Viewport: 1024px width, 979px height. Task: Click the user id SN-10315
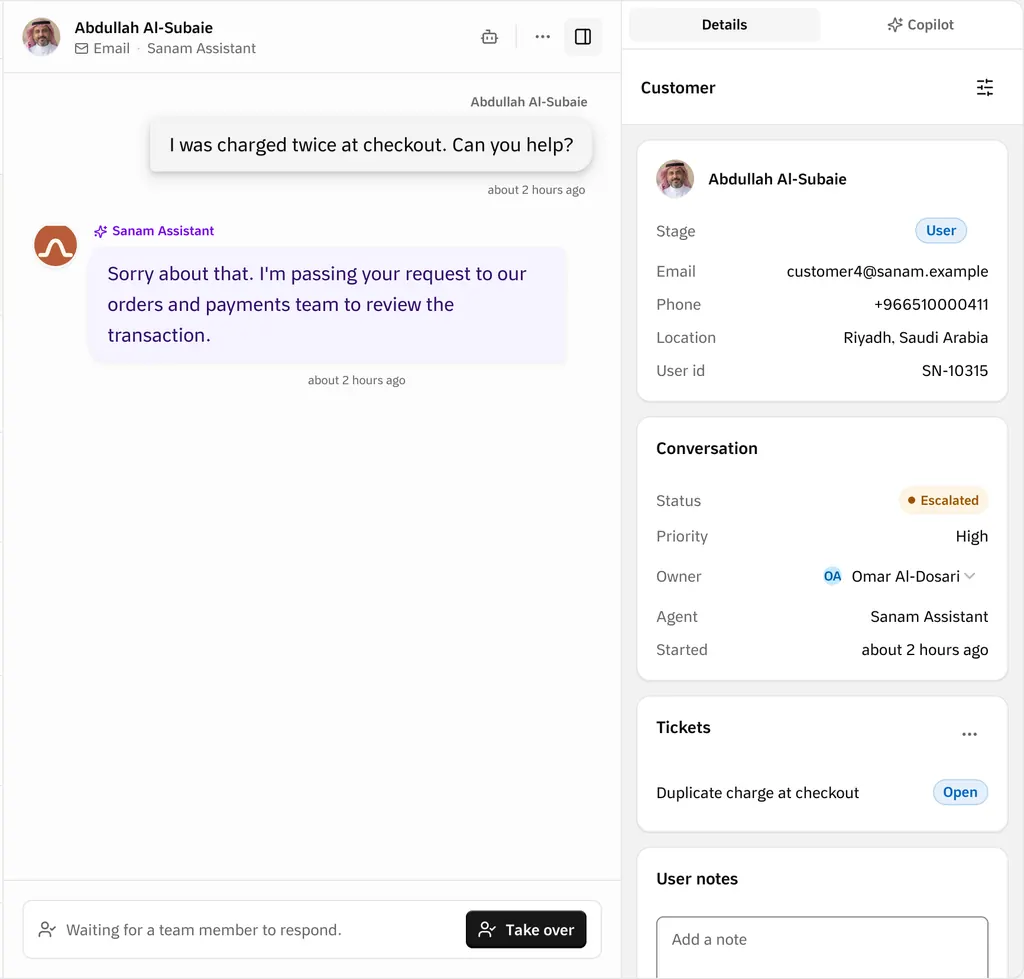point(955,371)
